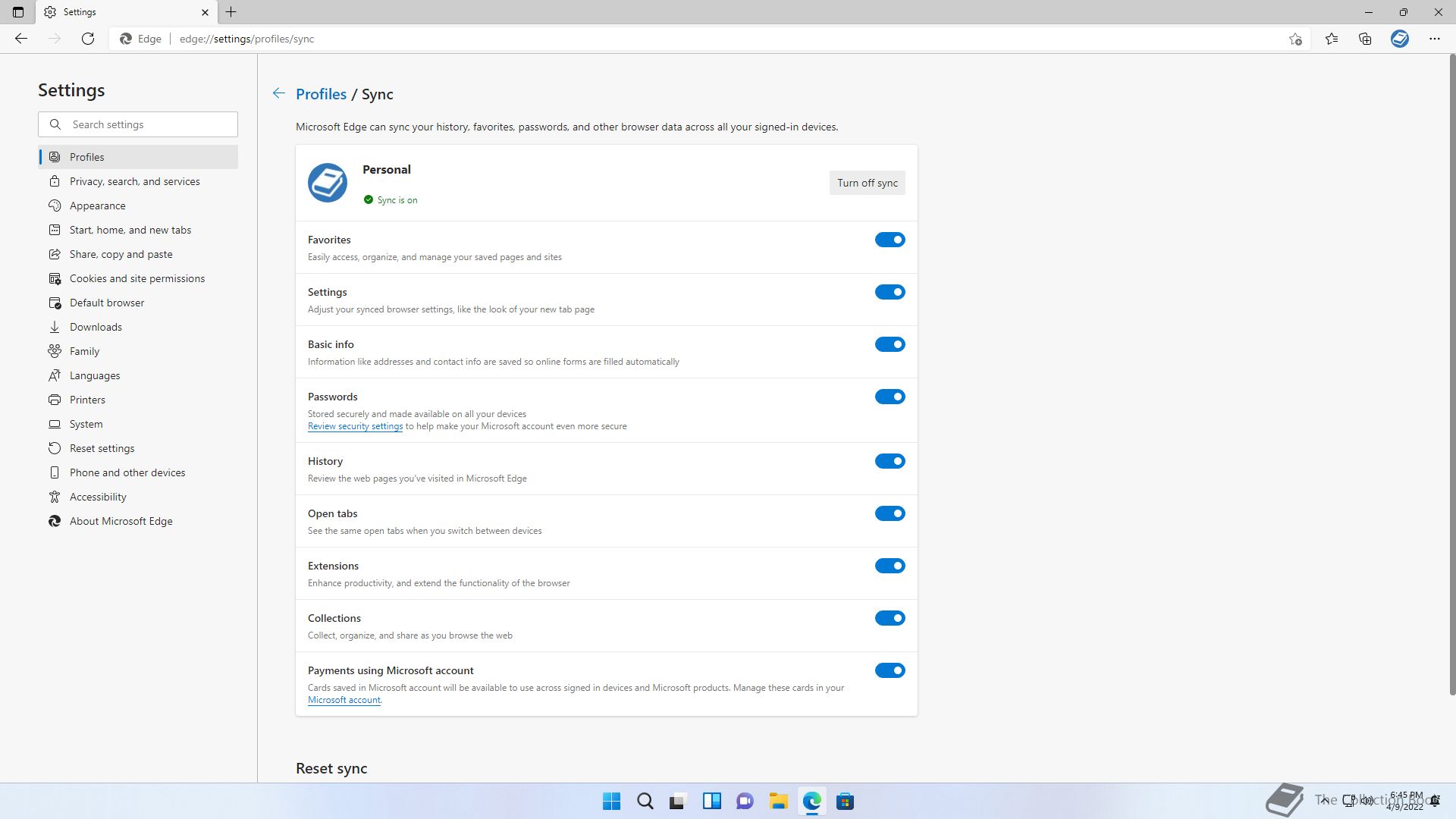Open the Favorites list icon in toolbar
Image resolution: width=1456 pixels, height=819 pixels.
point(1332,39)
